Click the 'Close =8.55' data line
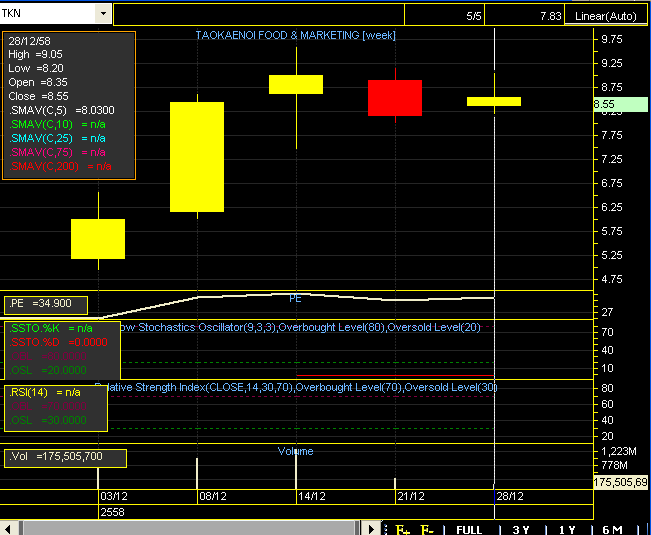 [x=38, y=96]
